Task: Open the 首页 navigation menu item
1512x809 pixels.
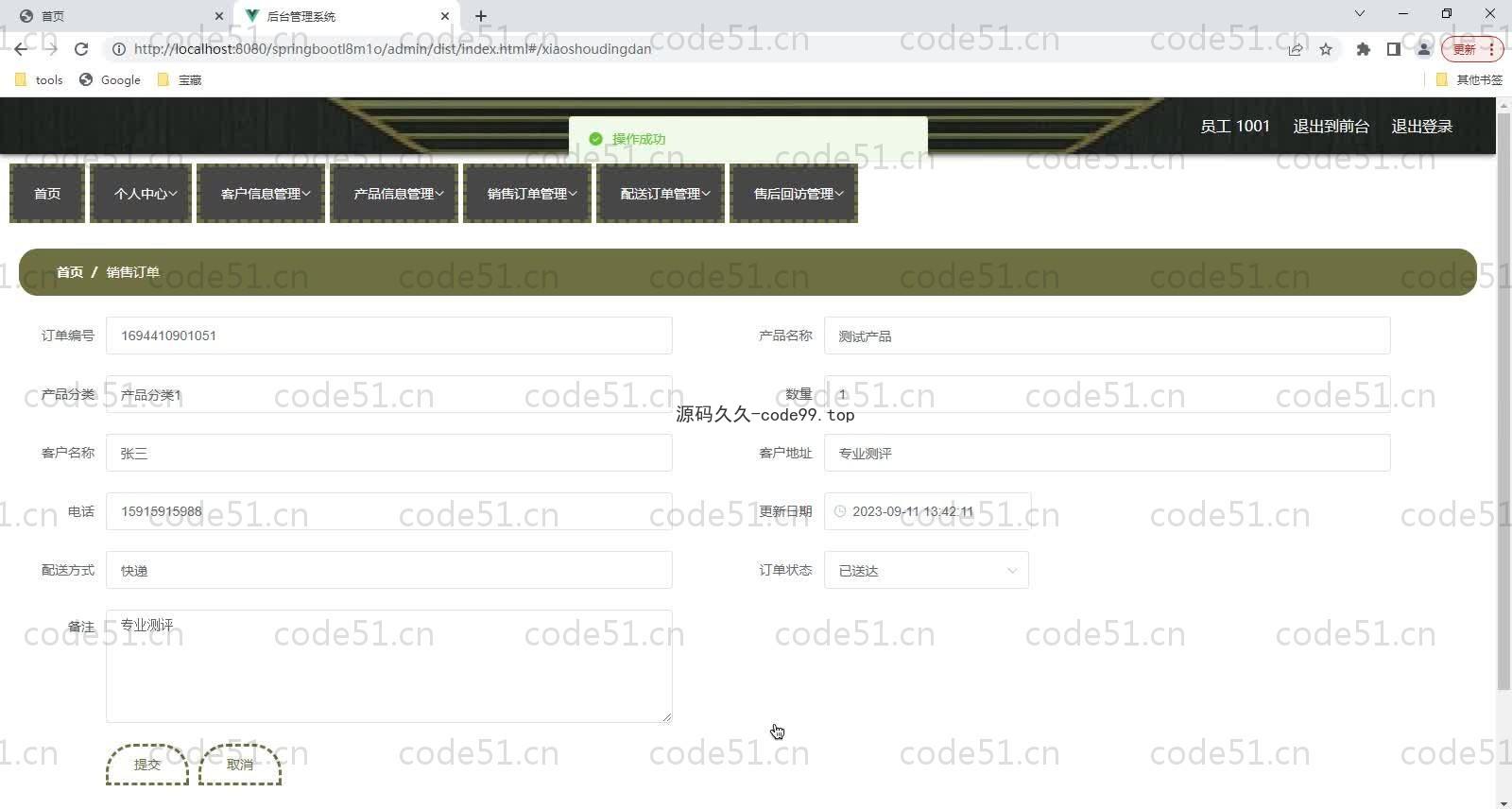Action: click(x=47, y=194)
